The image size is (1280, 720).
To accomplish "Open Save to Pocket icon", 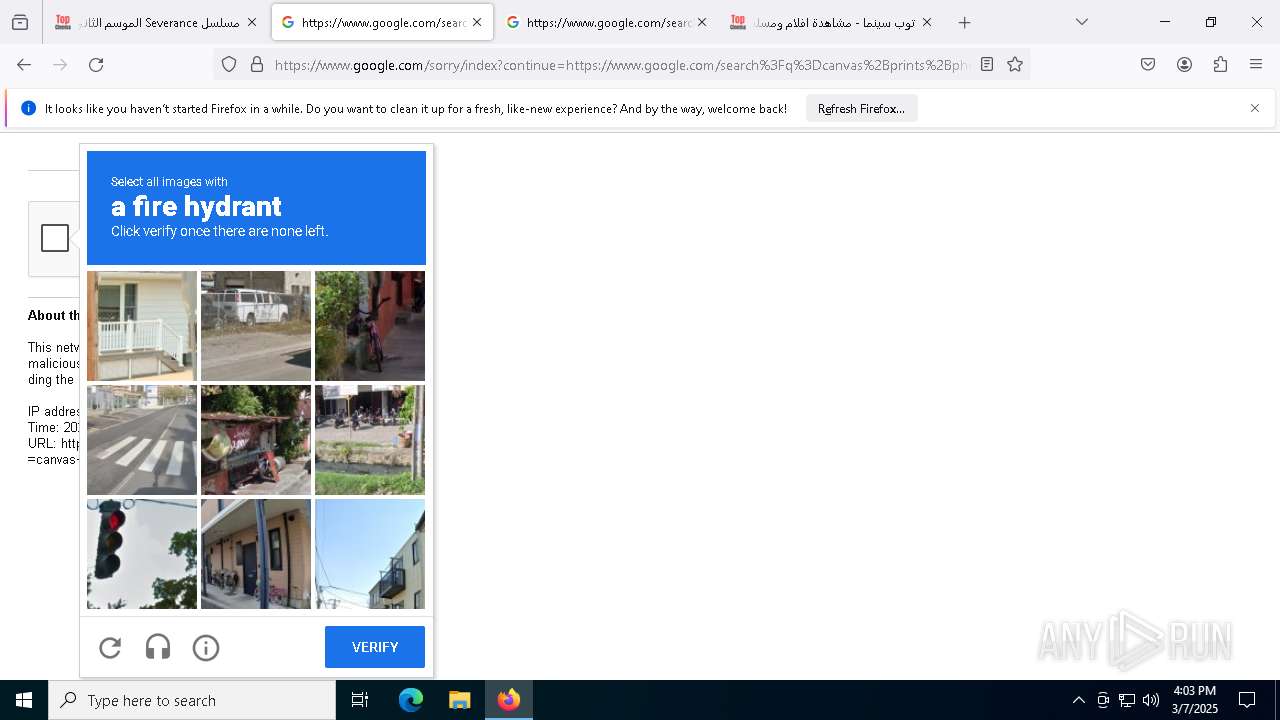I will coord(1148,64).
